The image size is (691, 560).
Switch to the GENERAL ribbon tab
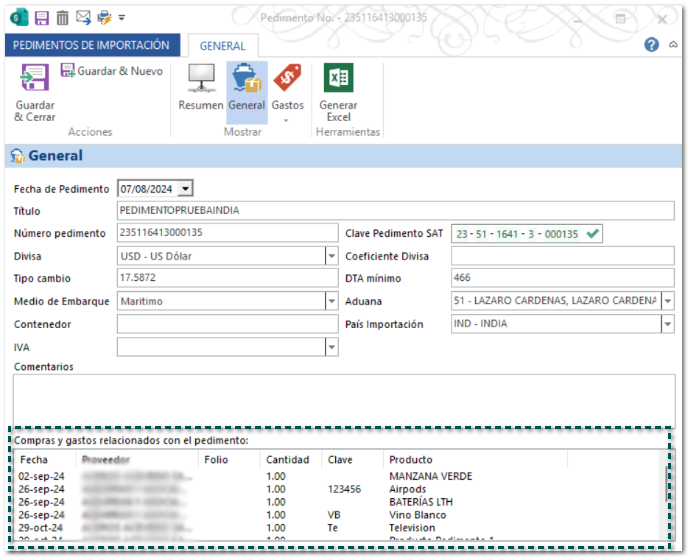(222, 46)
